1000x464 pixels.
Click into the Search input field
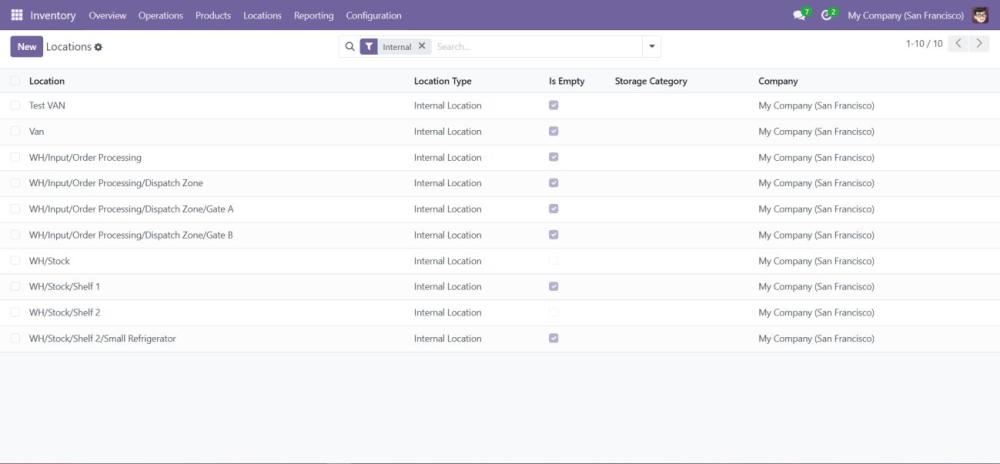tap(535, 46)
